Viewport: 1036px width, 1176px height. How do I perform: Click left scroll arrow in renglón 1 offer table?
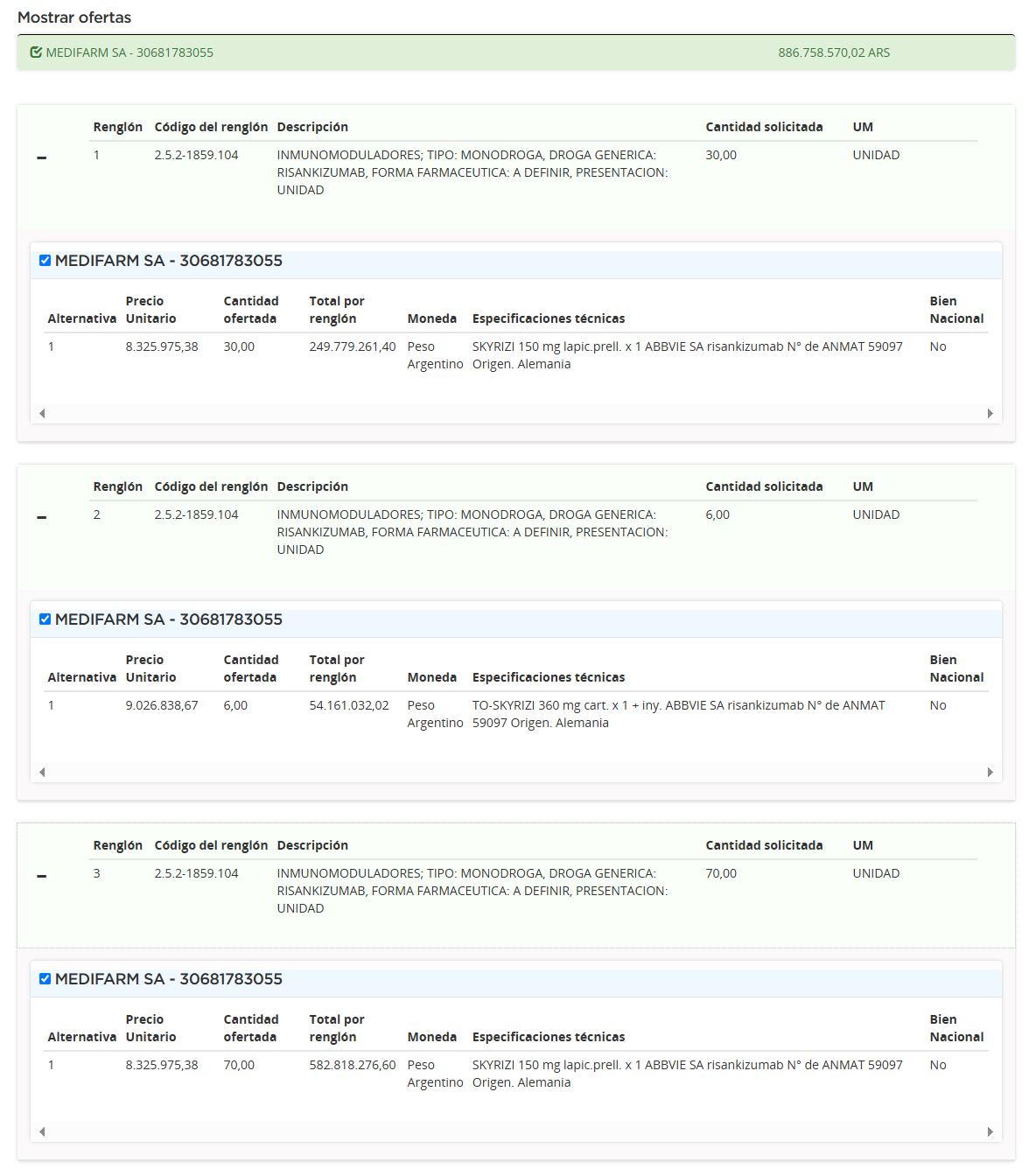click(42, 413)
